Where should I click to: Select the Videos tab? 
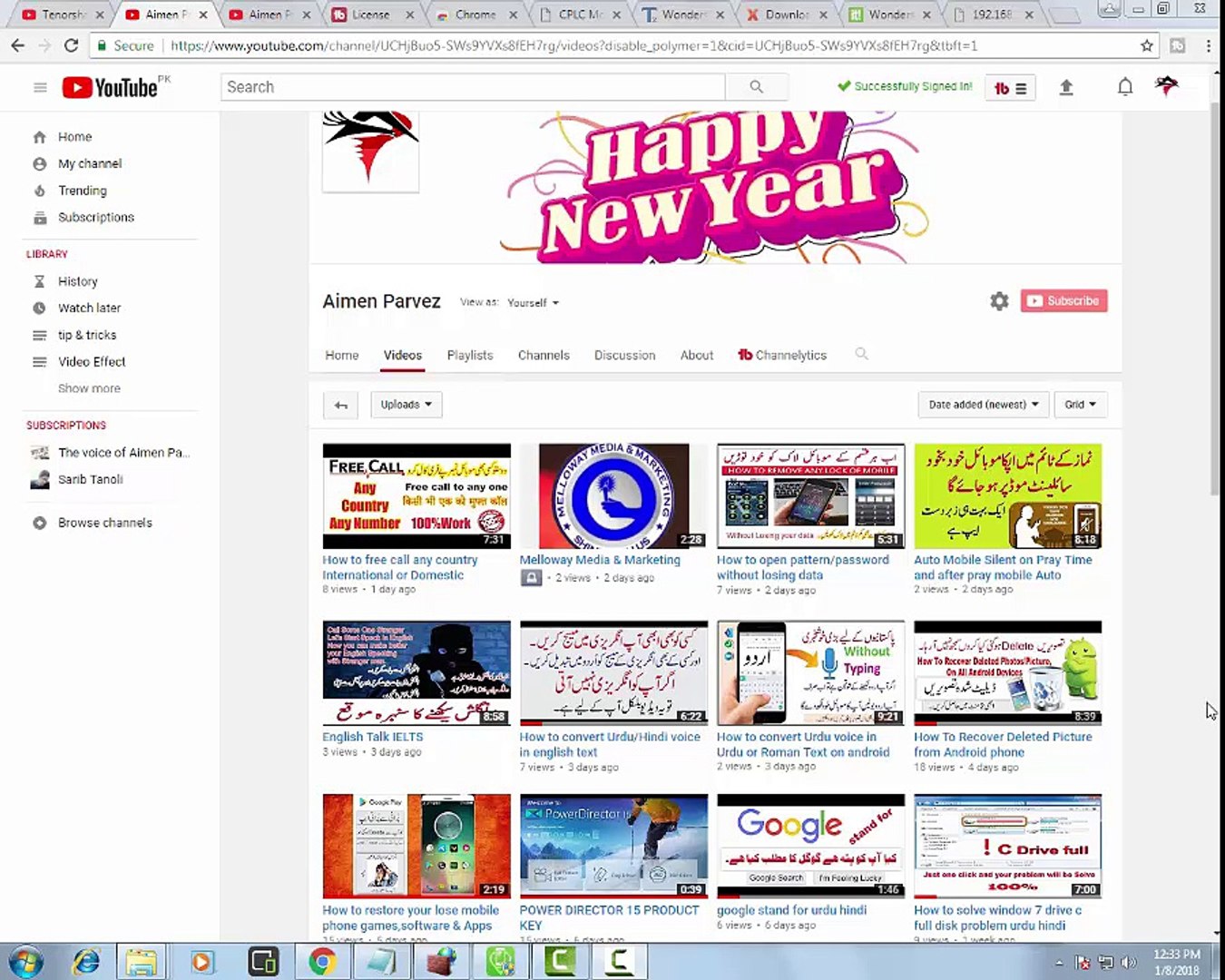tap(403, 355)
